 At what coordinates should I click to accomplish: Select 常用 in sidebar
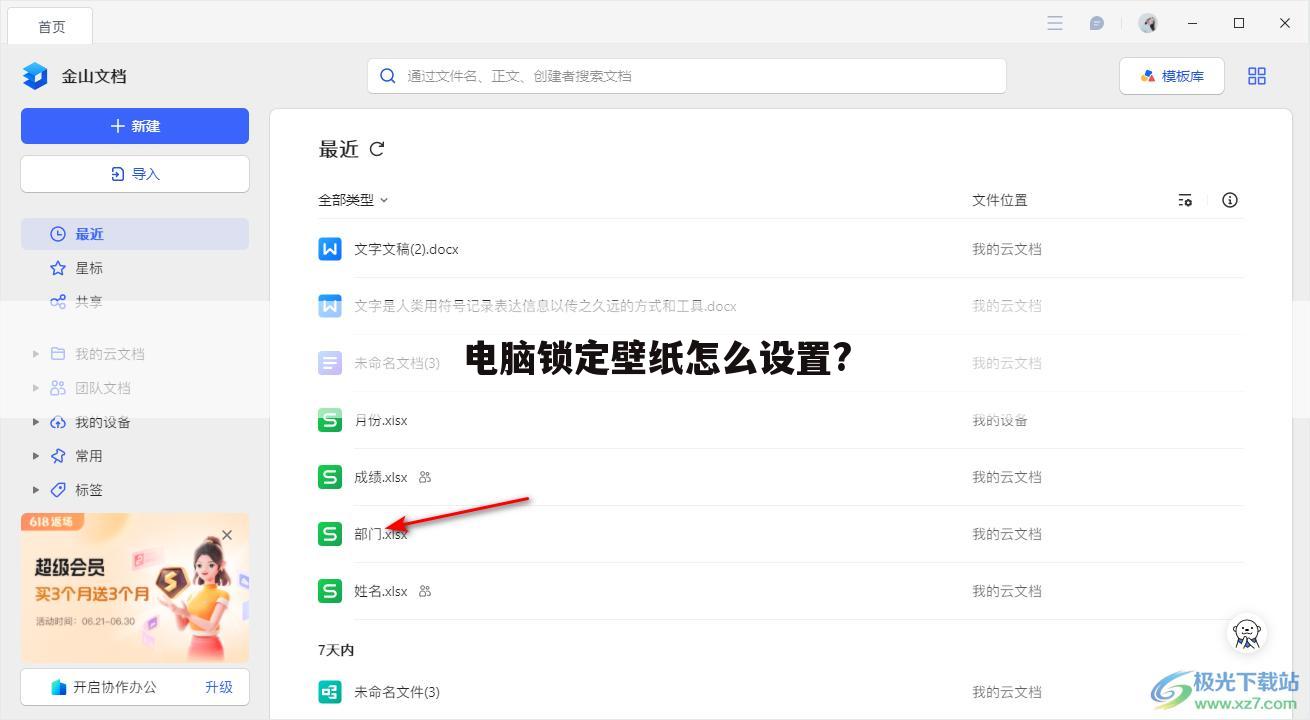[89, 456]
